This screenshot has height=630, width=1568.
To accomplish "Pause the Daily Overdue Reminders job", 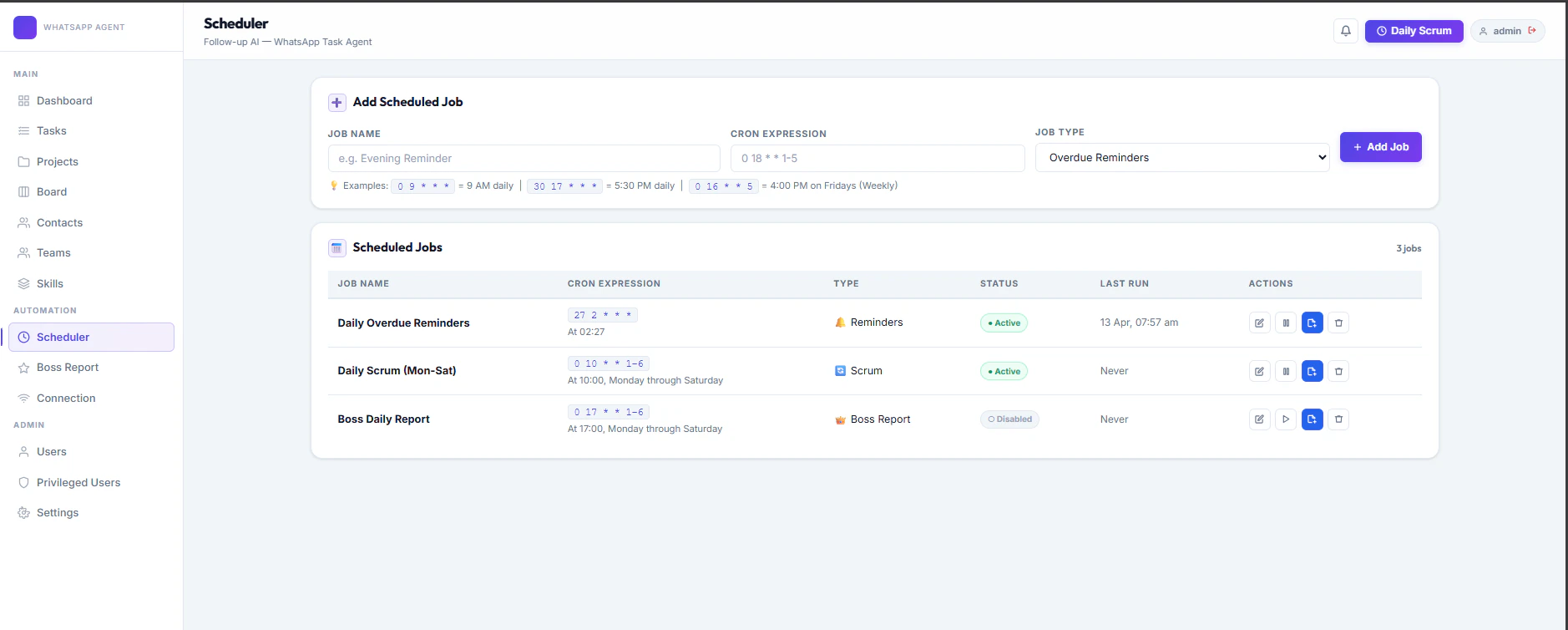I will coord(1286,323).
